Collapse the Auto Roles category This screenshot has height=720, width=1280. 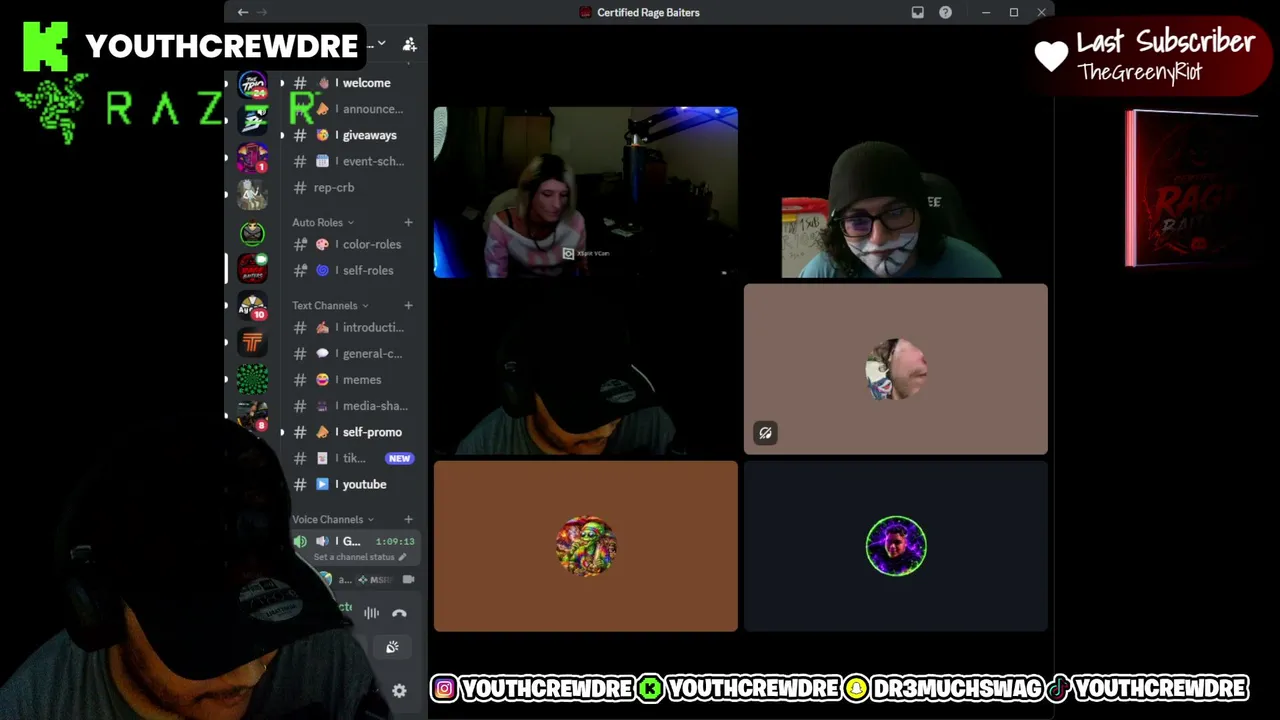[x=323, y=222]
